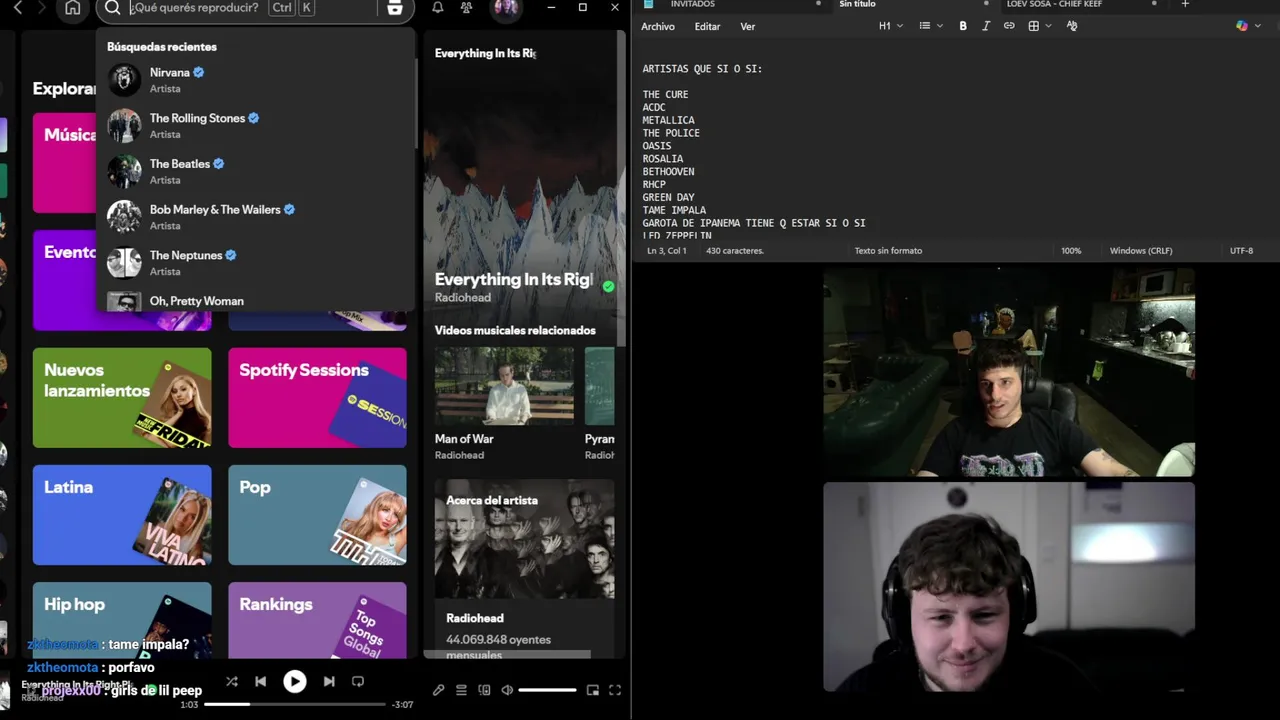Screen dimensions: 1280x720
Task: Open the Editar menu in Notepad
Action: point(707,27)
